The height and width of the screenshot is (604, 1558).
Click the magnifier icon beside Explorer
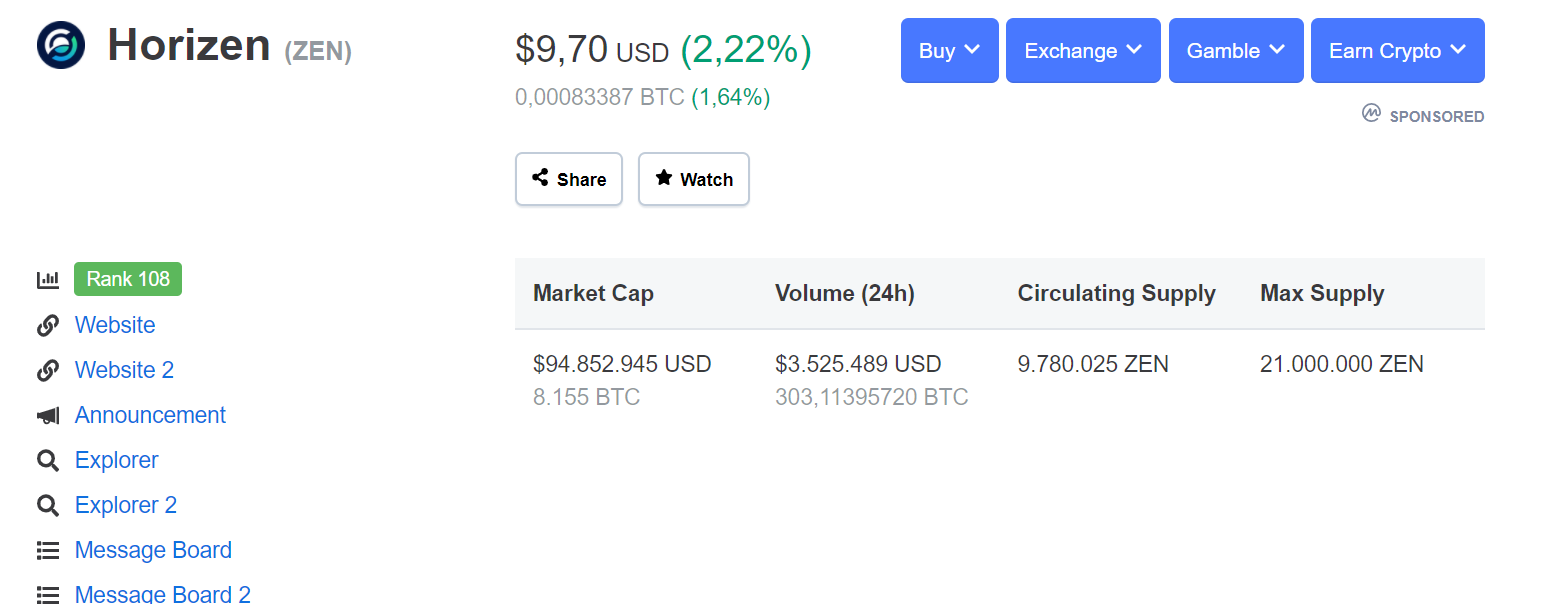point(48,461)
